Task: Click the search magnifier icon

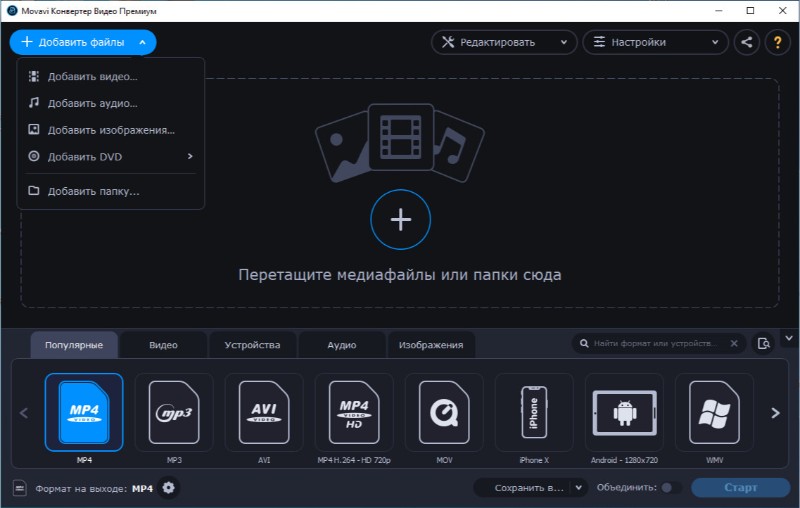Action: click(584, 343)
